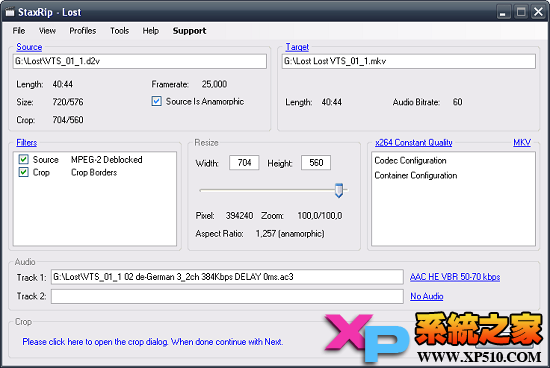Open the bold Support menu
Viewport: 550px width, 368px height.
189,31
